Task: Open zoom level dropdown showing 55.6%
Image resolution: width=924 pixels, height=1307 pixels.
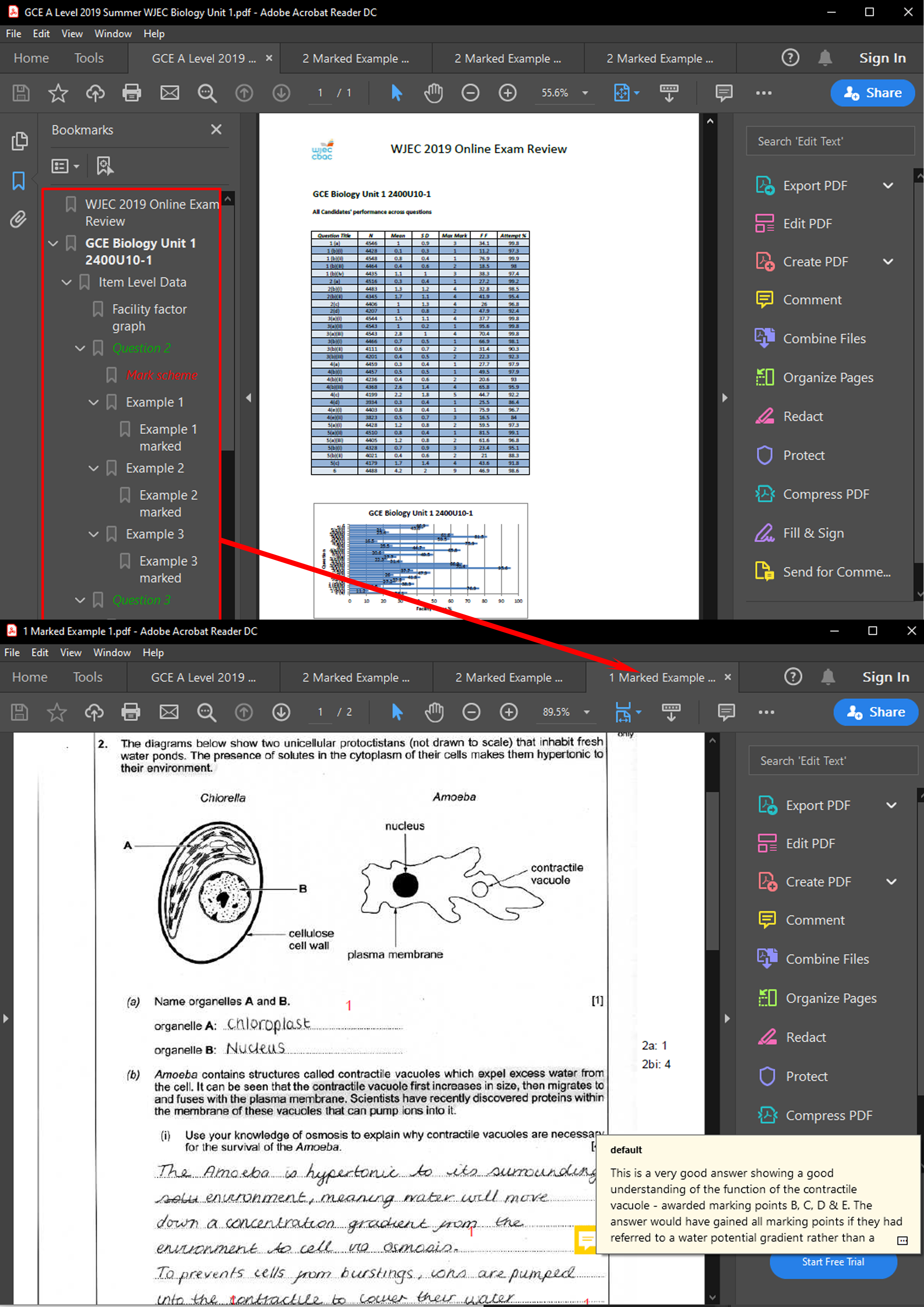Action: [585, 93]
